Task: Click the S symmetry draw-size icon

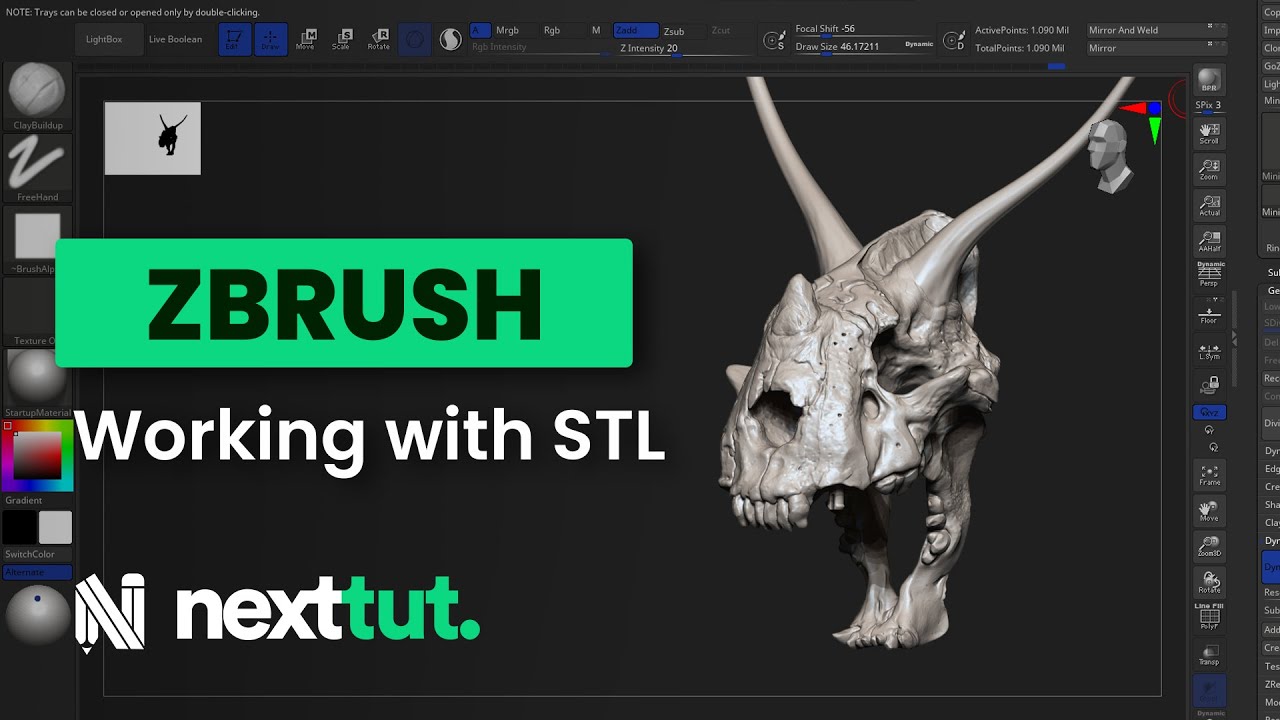Action: pos(774,39)
